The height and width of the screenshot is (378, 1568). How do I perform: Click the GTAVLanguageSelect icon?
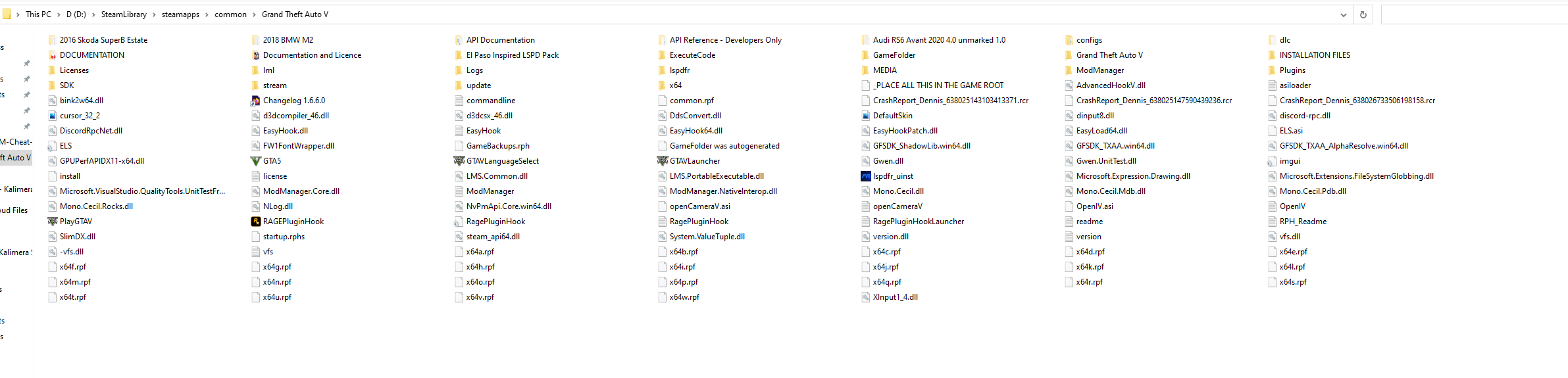point(459,161)
